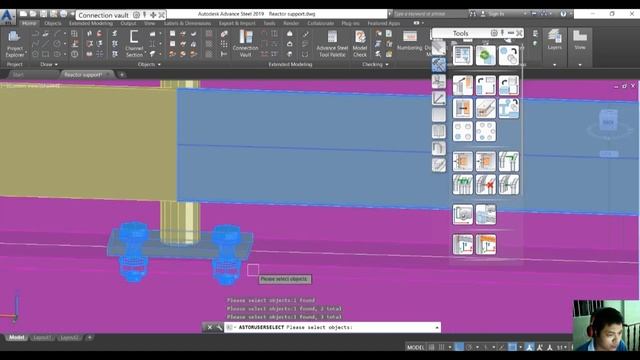The image size is (640, 360).
Task: Select the Model layout tab
Action: point(17,338)
